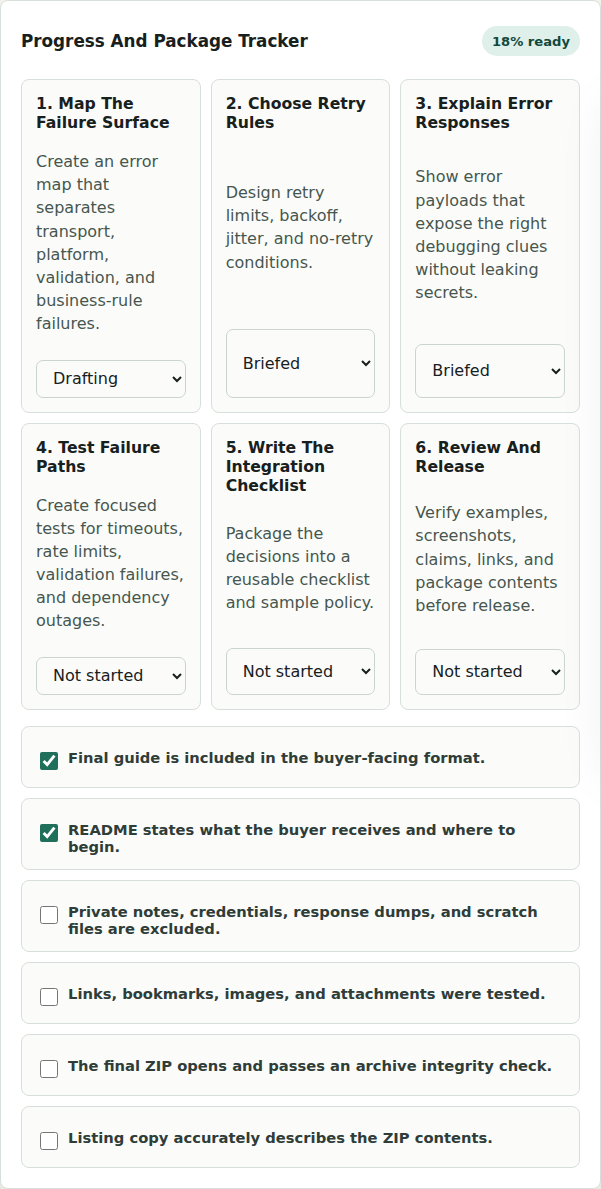The image size is (601, 1189).
Task: Select the 1. Map The Failure Surface card title
Action: click(x=103, y=113)
